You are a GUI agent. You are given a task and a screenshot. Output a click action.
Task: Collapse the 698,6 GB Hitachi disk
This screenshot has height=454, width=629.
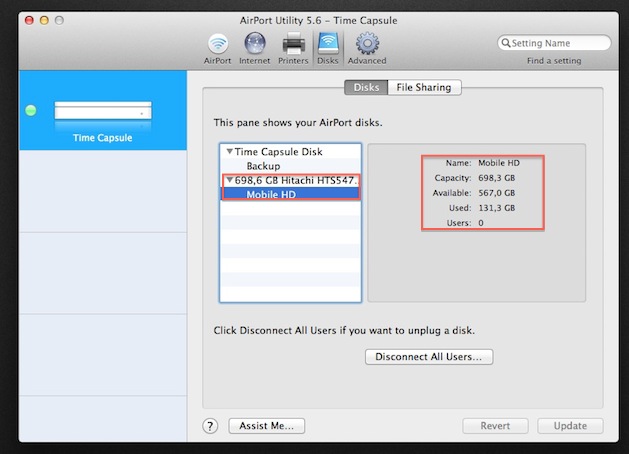point(229,180)
